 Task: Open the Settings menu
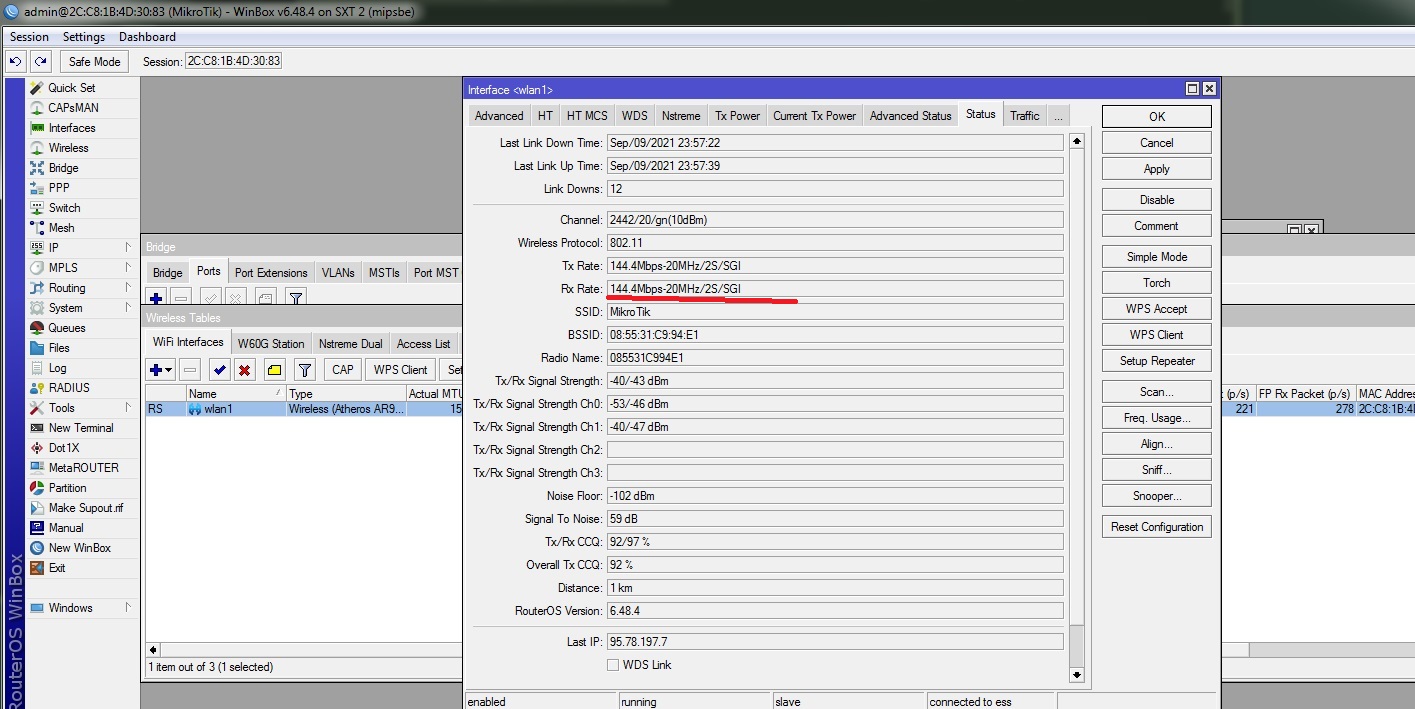point(84,37)
